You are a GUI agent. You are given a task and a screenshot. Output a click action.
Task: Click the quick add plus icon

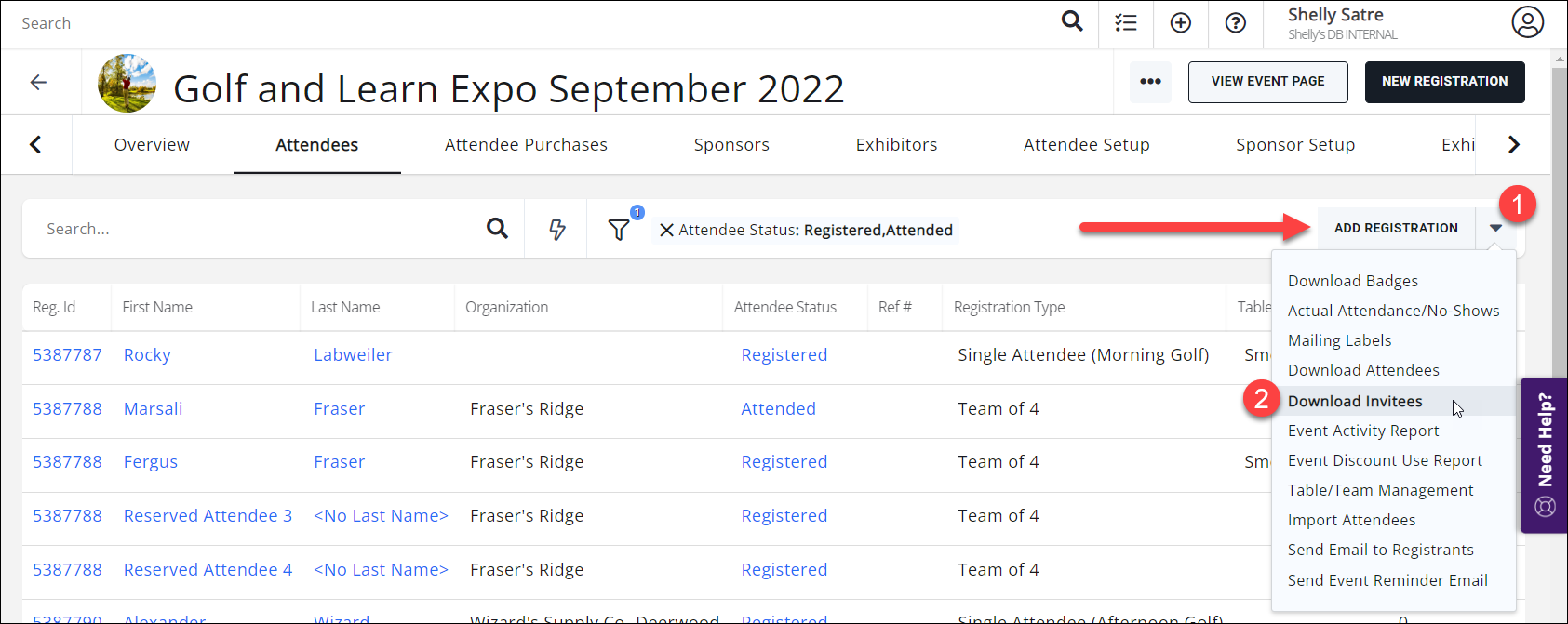click(1180, 23)
